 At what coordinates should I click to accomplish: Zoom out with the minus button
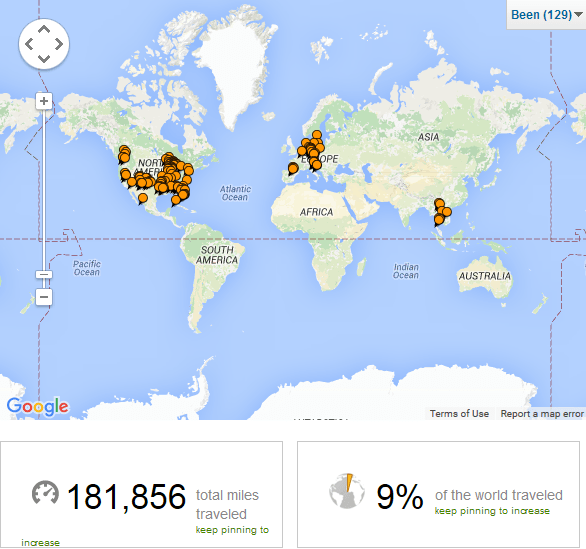coord(44,297)
